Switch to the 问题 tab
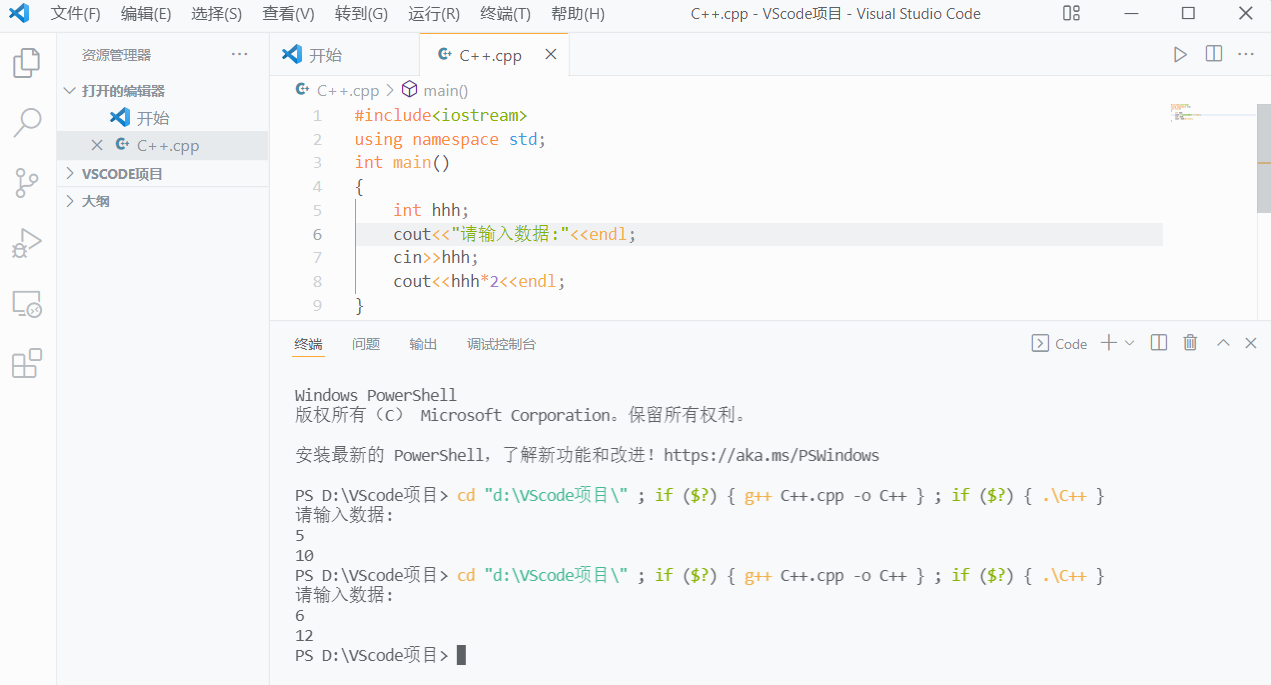This screenshot has width=1271, height=685. (x=366, y=343)
